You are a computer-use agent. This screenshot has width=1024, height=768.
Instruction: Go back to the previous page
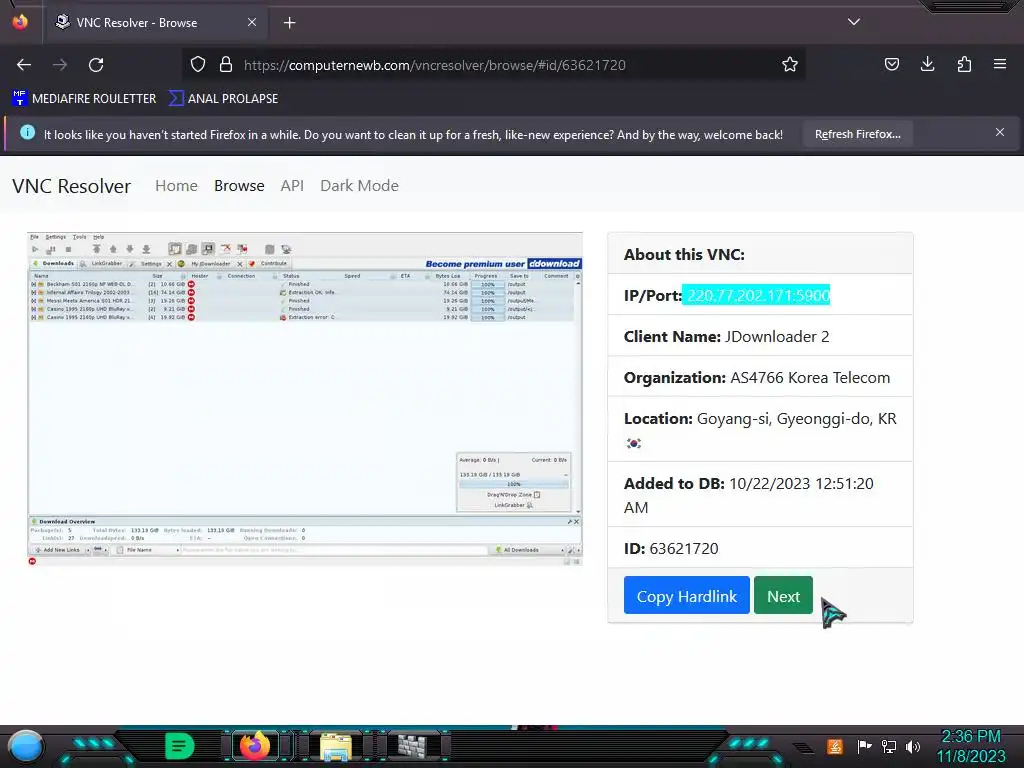click(x=24, y=65)
